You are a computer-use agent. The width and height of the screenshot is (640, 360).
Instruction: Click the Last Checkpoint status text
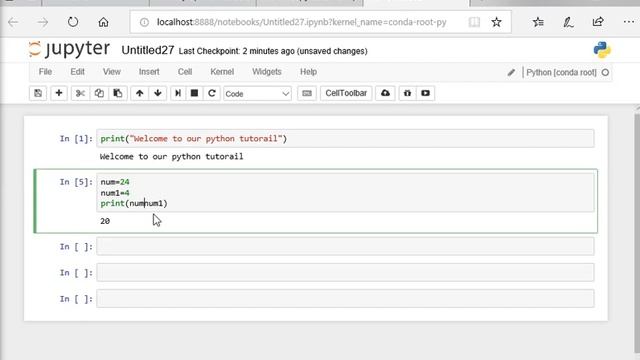coord(273,51)
